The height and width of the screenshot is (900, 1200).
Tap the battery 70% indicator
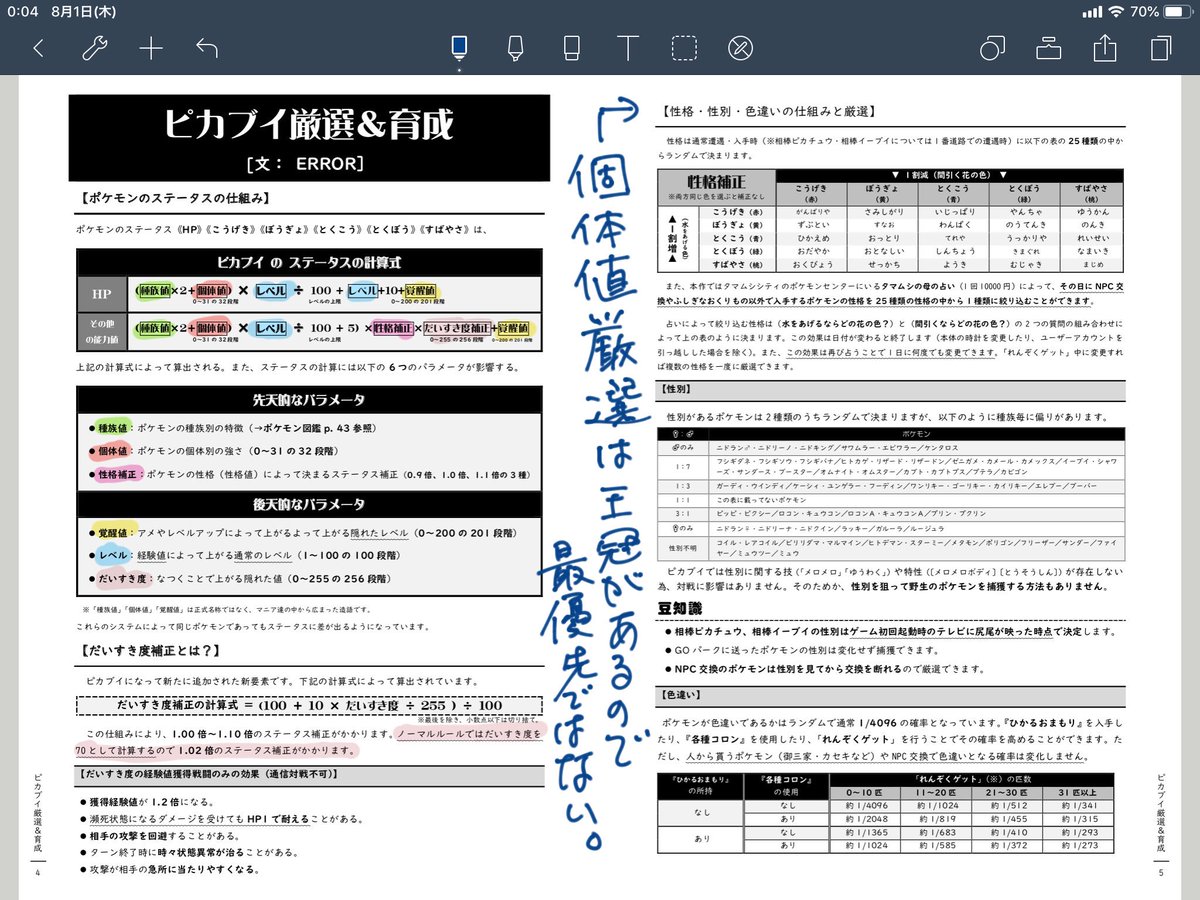[x=1163, y=11]
